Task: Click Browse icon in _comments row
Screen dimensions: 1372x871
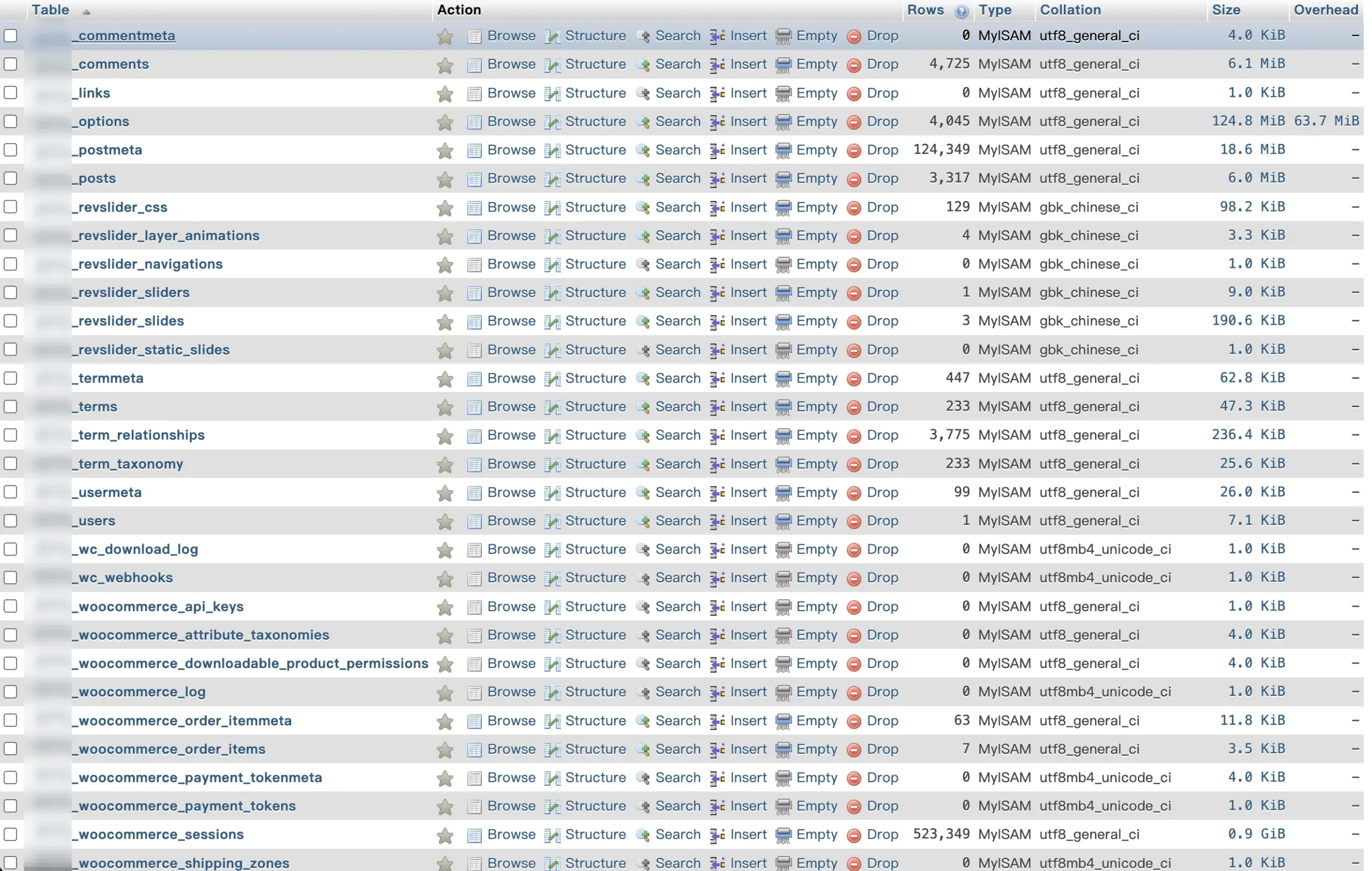Action: pos(474,65)
